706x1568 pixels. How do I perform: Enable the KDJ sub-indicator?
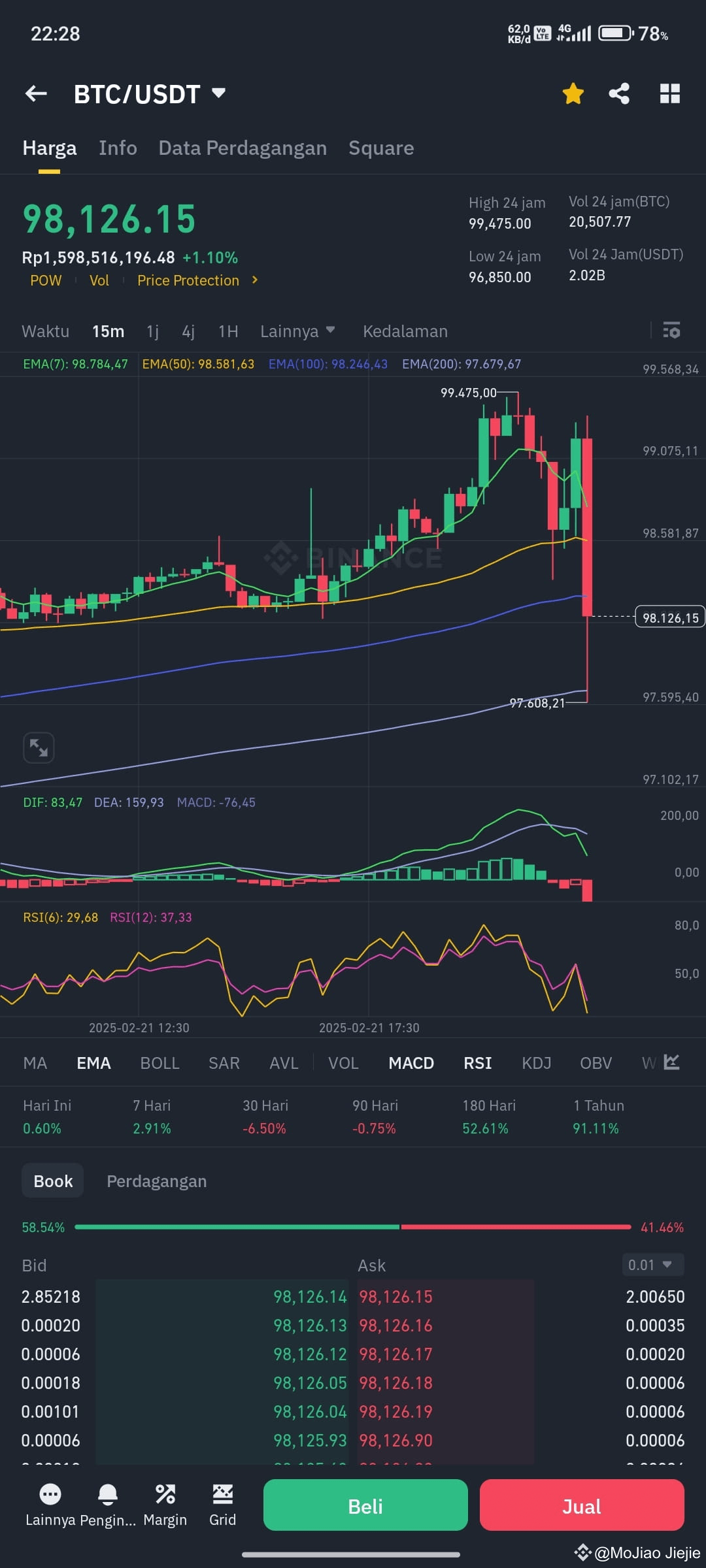click(x=537, y=1063)
